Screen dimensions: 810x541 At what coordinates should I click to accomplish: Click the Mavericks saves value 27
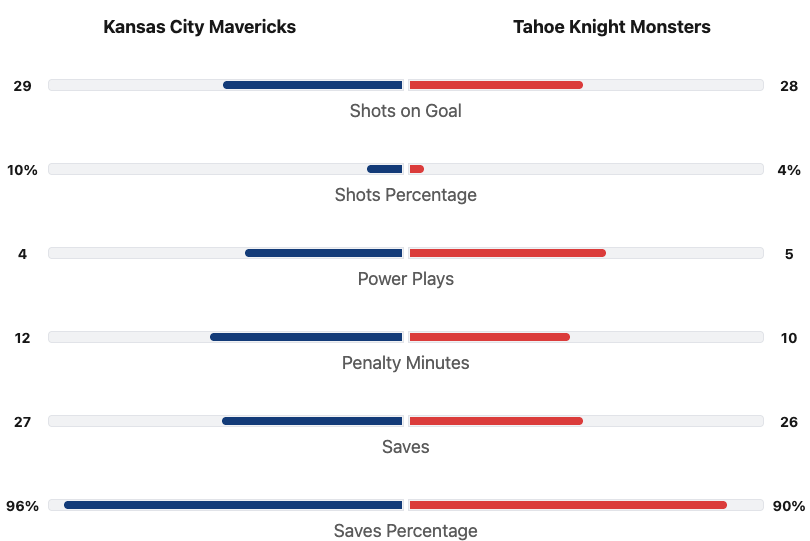click(22, 422)
